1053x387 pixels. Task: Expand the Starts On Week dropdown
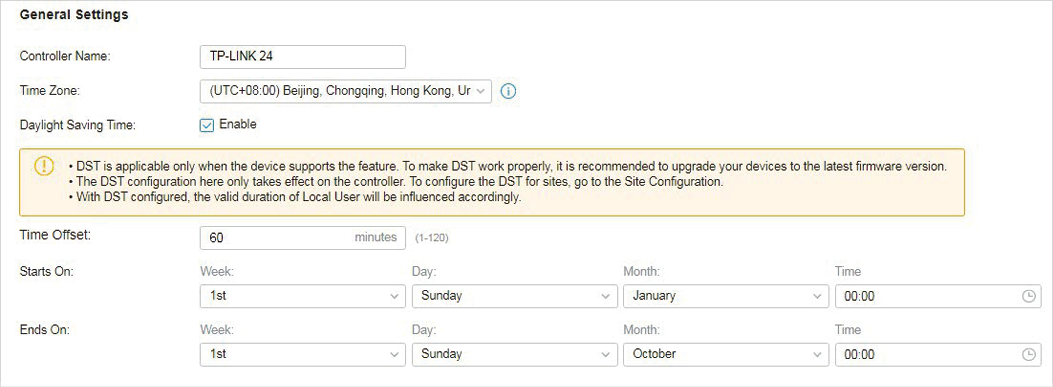pyautogui.click(x=303, y=296)
